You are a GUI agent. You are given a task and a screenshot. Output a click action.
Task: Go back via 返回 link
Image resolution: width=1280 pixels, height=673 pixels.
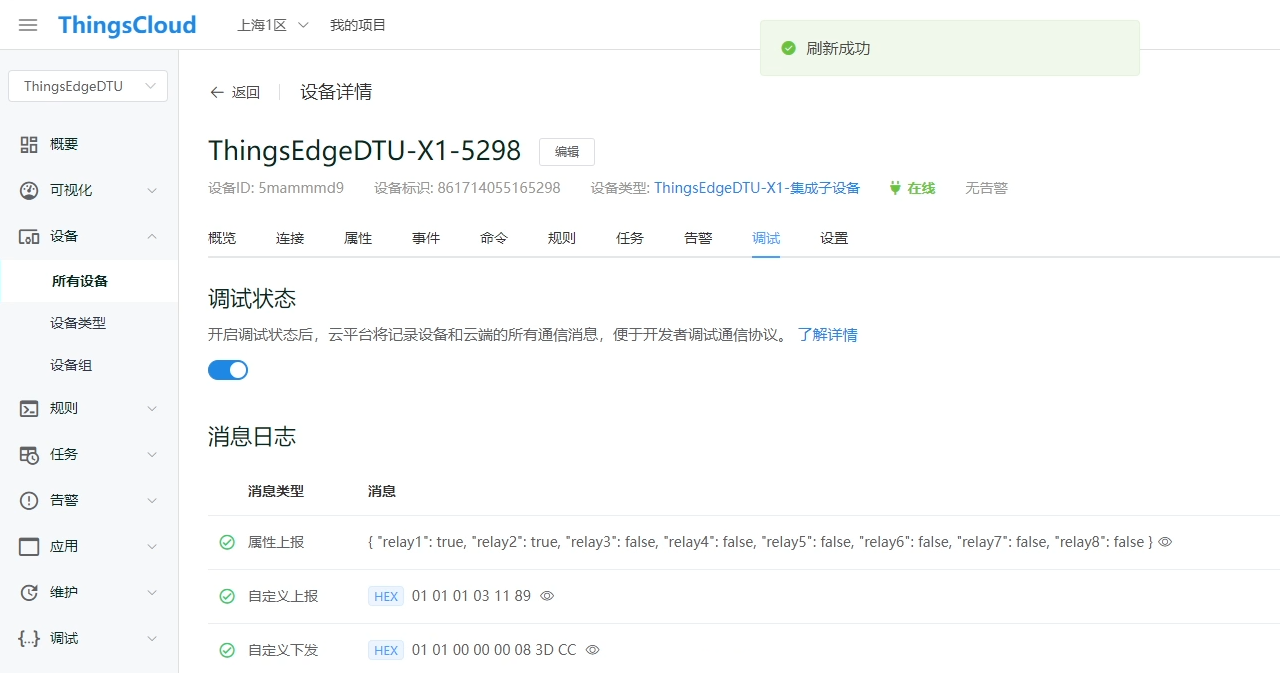pos(246,92)
